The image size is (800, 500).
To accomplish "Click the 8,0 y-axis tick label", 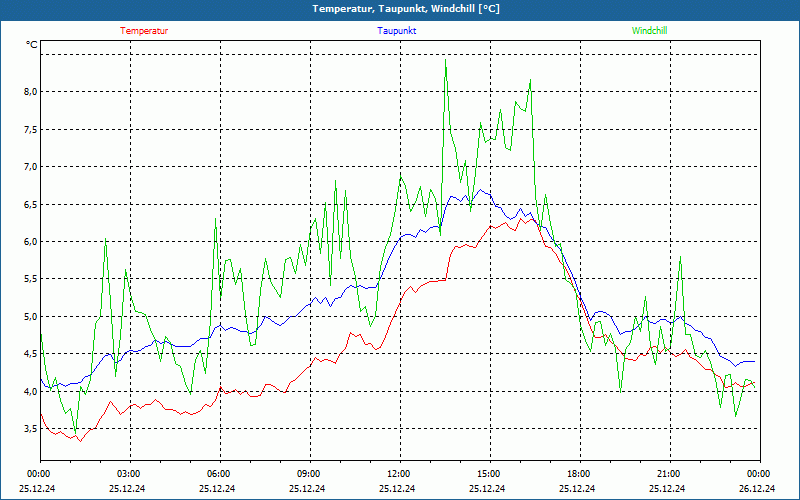I will 31,92.
